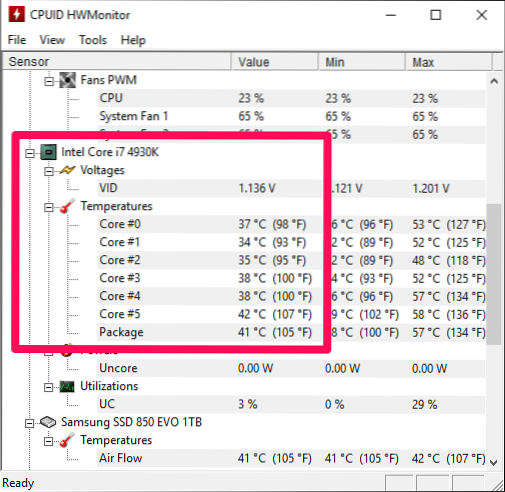Screen dimensions: 505x492
Task: Select the Fans PWM tree label
Action: 109,80
